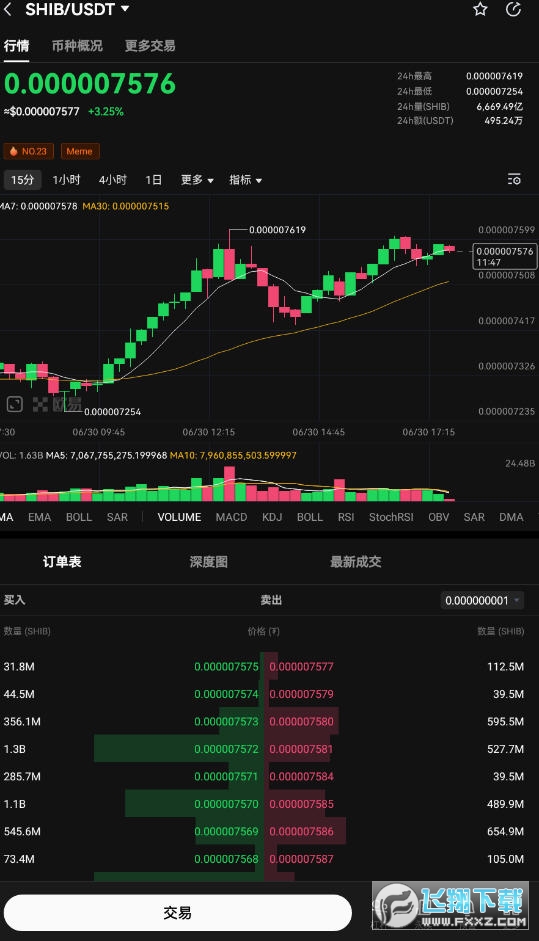Click ask price 0.000007585

coord(301,804)
